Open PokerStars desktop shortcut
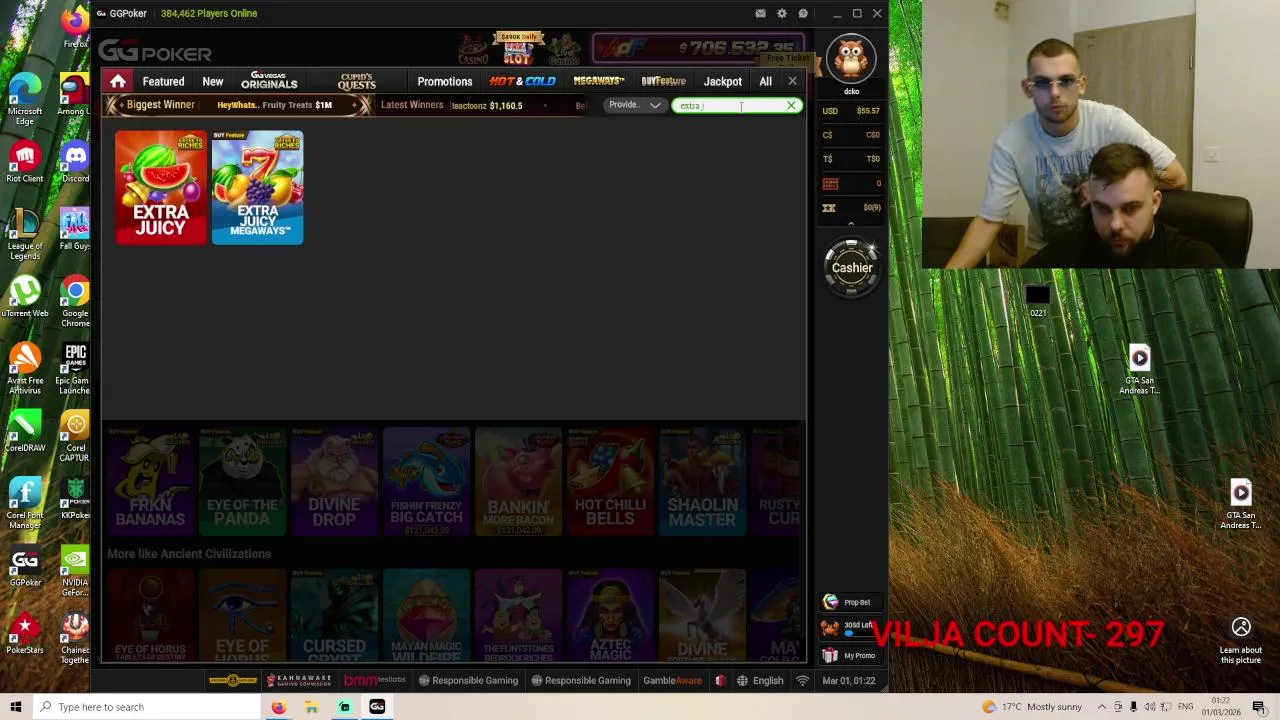Viewport: 1280px width, 720px height. tap(25, 633)
